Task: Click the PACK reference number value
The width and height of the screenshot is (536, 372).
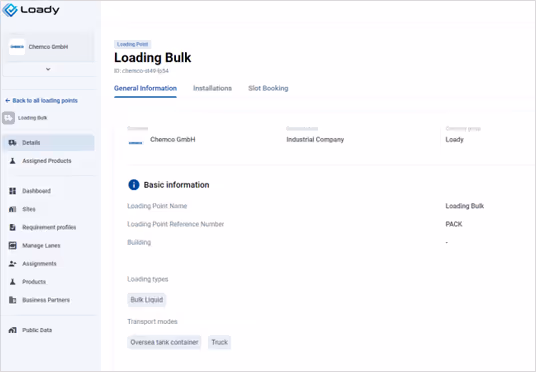Action: coord(454,224)
